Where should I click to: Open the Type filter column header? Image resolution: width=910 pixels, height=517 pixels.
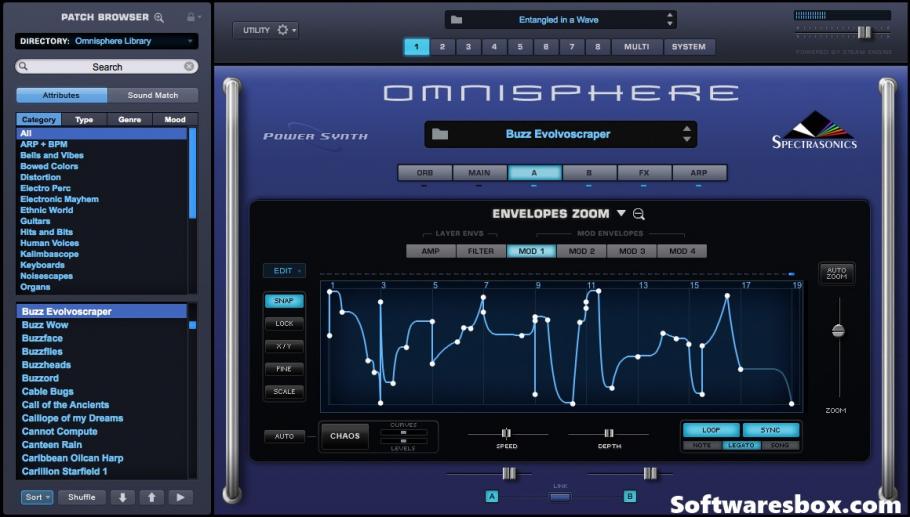click(84, 120)
